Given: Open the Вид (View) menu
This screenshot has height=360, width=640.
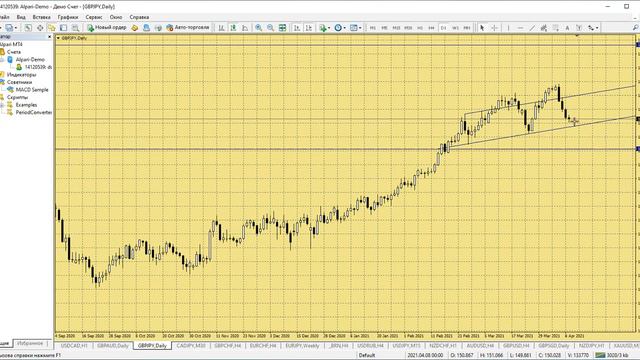Looking at the screenshot, I should [21, 17].
